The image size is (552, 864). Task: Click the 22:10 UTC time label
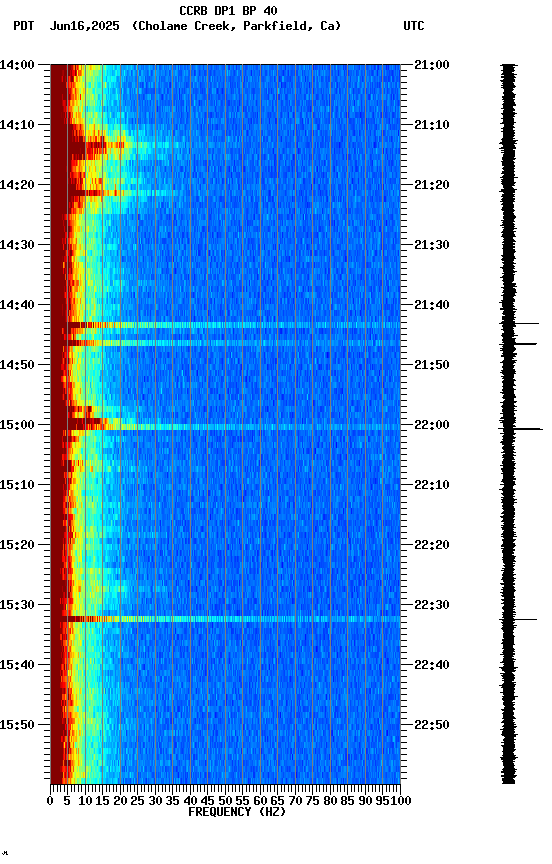[431, 485]
